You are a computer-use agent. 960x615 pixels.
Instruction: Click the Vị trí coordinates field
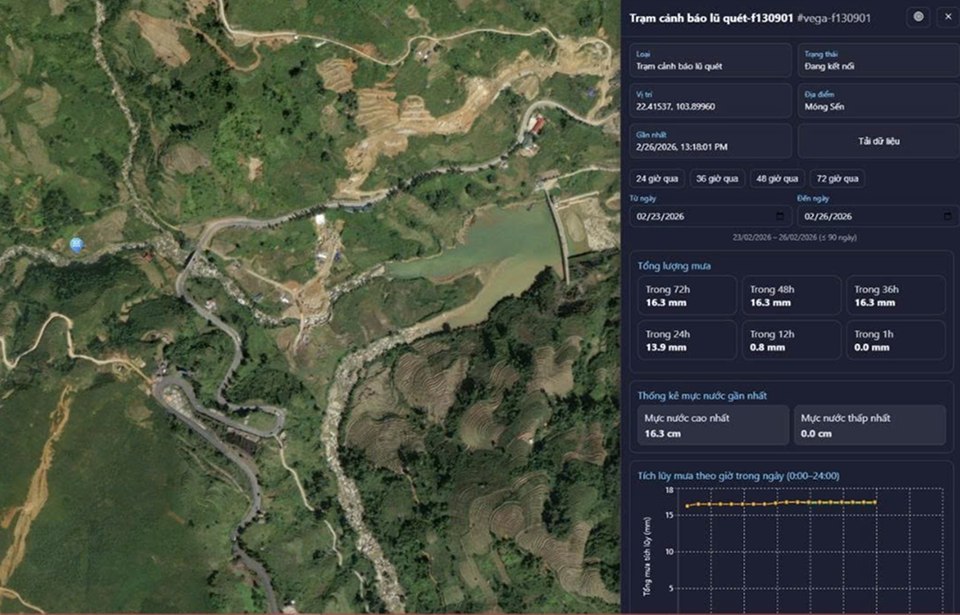point(710,100)
